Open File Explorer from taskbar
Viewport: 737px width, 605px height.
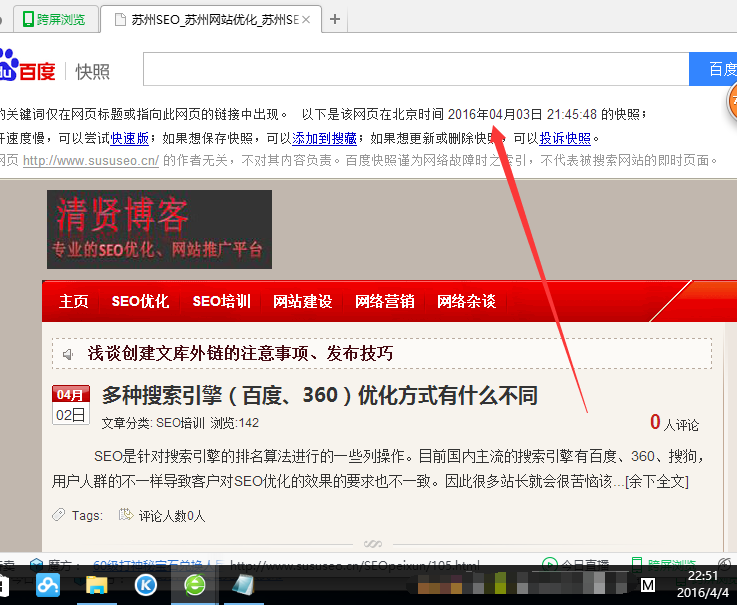click(96, 584)
